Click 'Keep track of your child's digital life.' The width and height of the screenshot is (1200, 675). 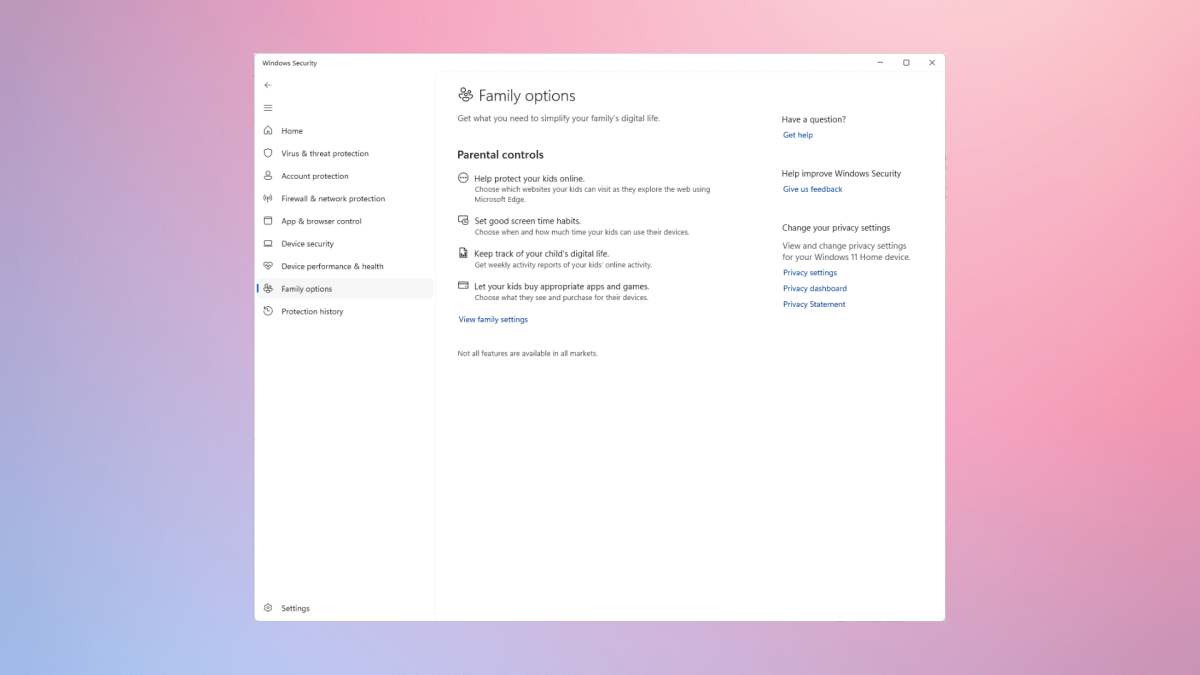541,254
